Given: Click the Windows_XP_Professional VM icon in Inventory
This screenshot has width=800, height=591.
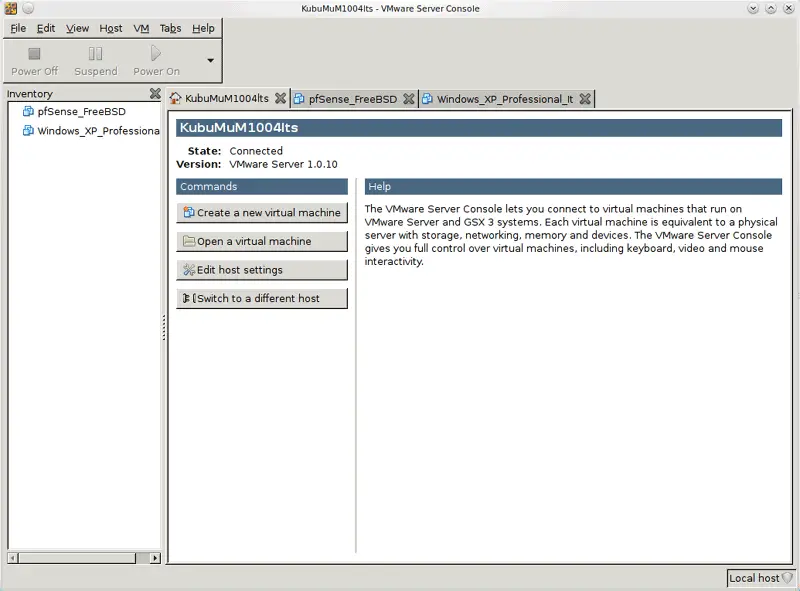Looking at the screenshot, I should [28, 131].
